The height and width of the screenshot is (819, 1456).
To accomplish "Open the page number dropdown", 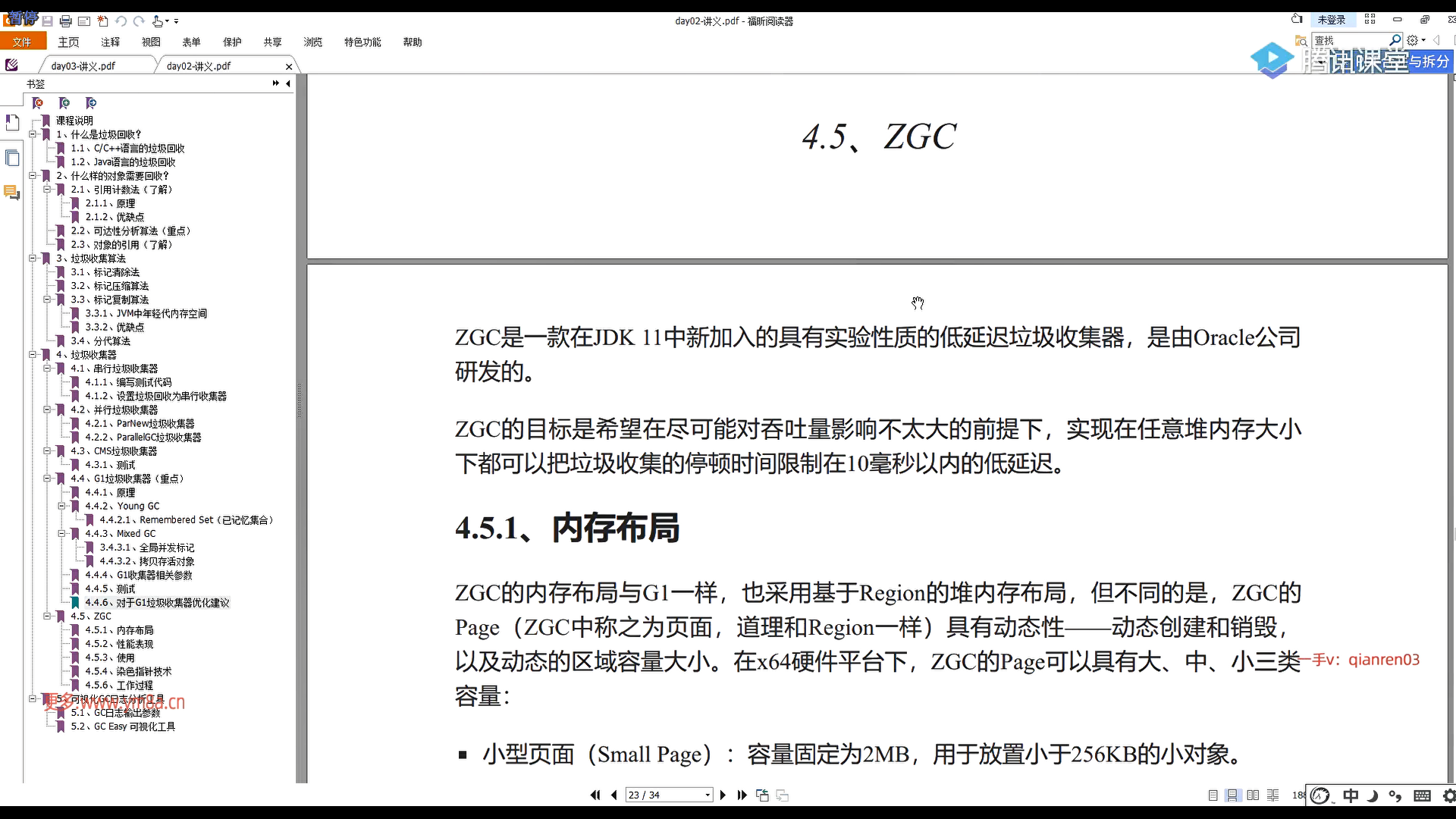I will click(708, 795).
